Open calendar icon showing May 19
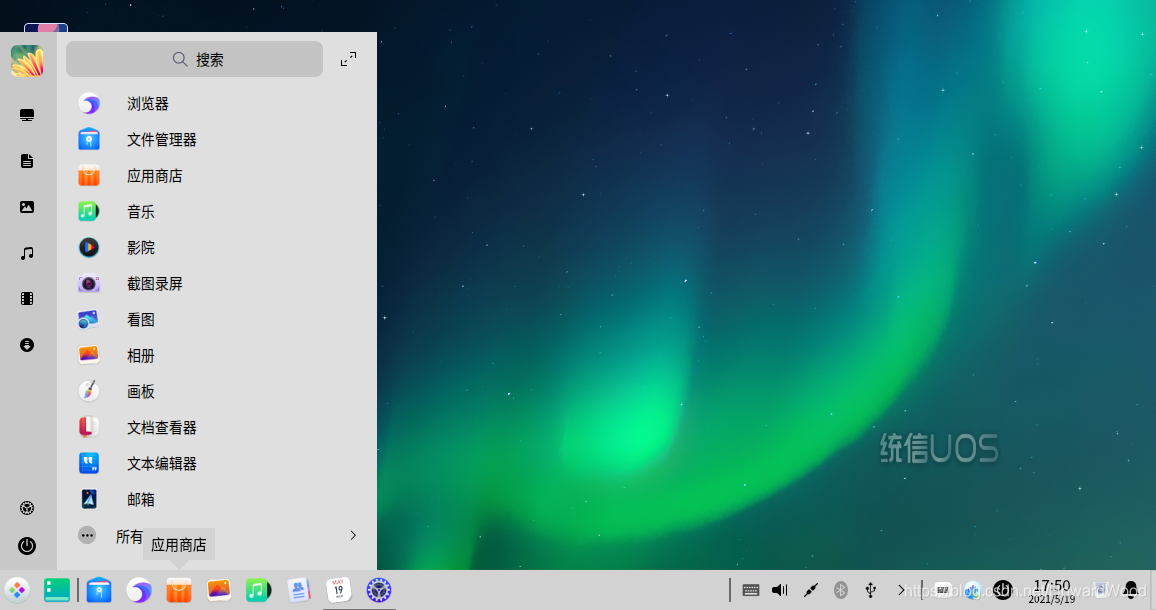The image size is (1156, 610). 338,590
